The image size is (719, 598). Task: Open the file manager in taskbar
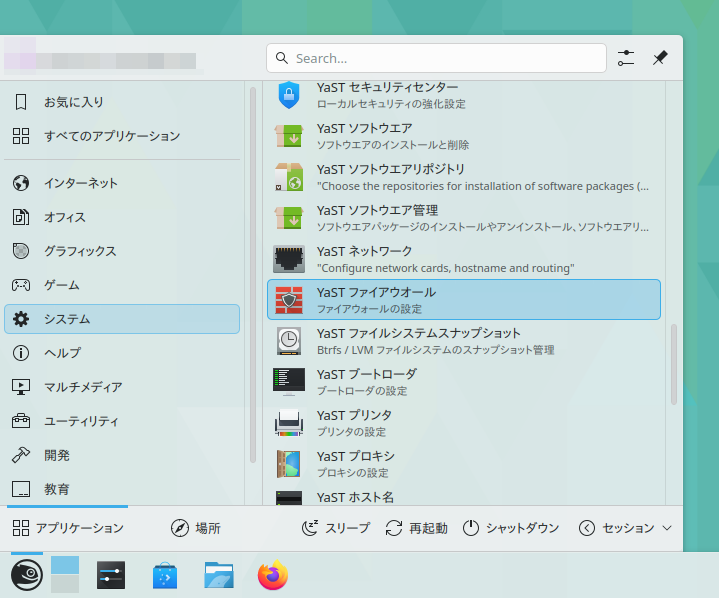[219, 575]
